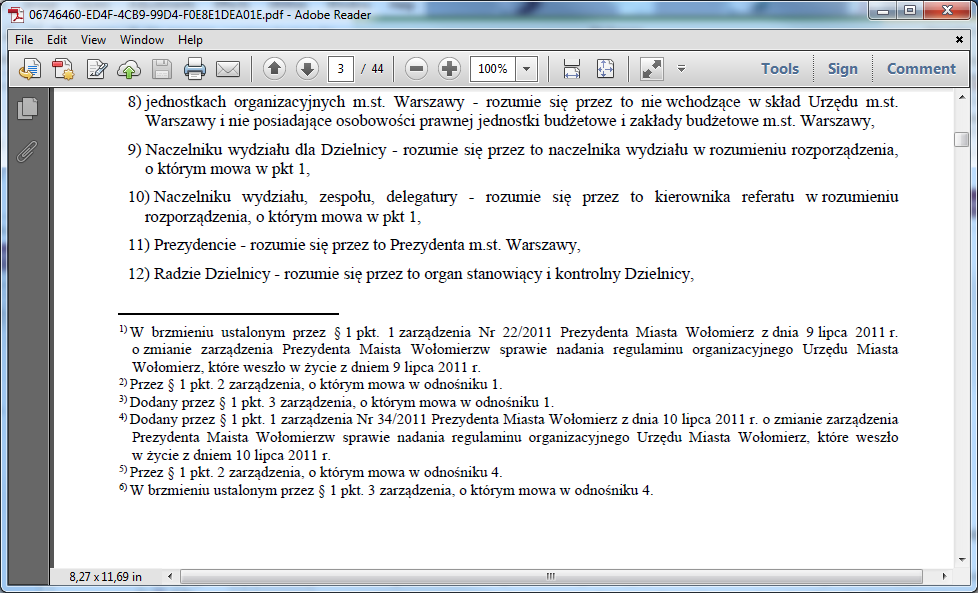Click the vertical scrollbar up arrow
This screenshot has width=978, height=593.
pyautogui.click(x=961, y=96)
